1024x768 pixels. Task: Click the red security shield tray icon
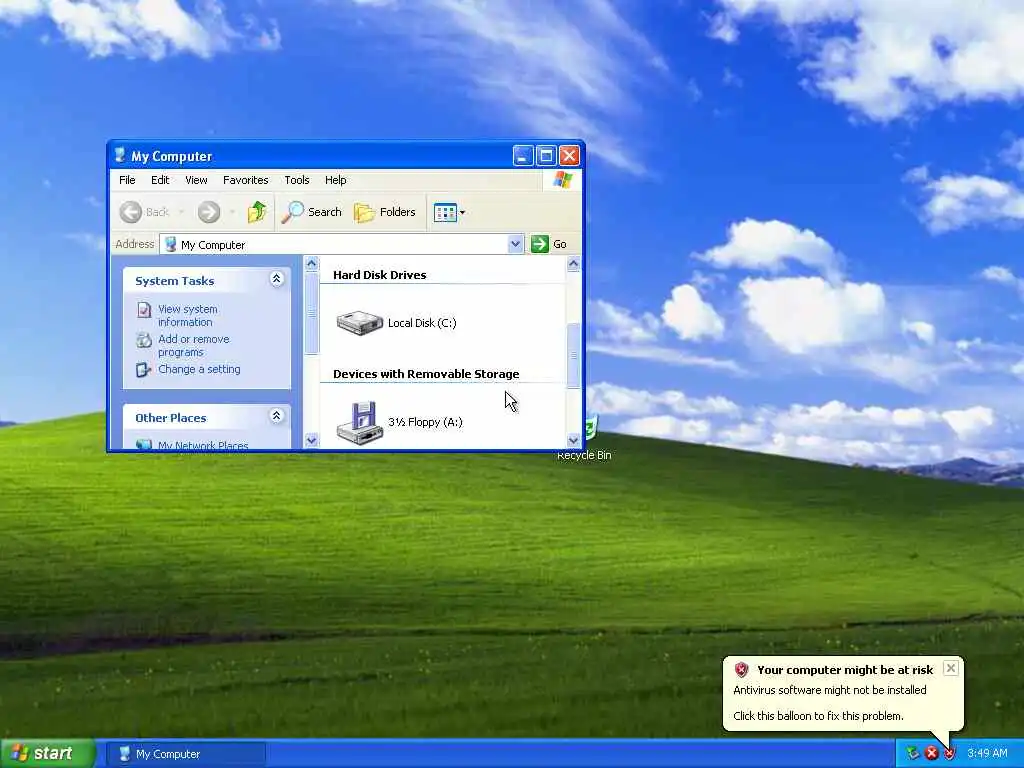[950, 754]
